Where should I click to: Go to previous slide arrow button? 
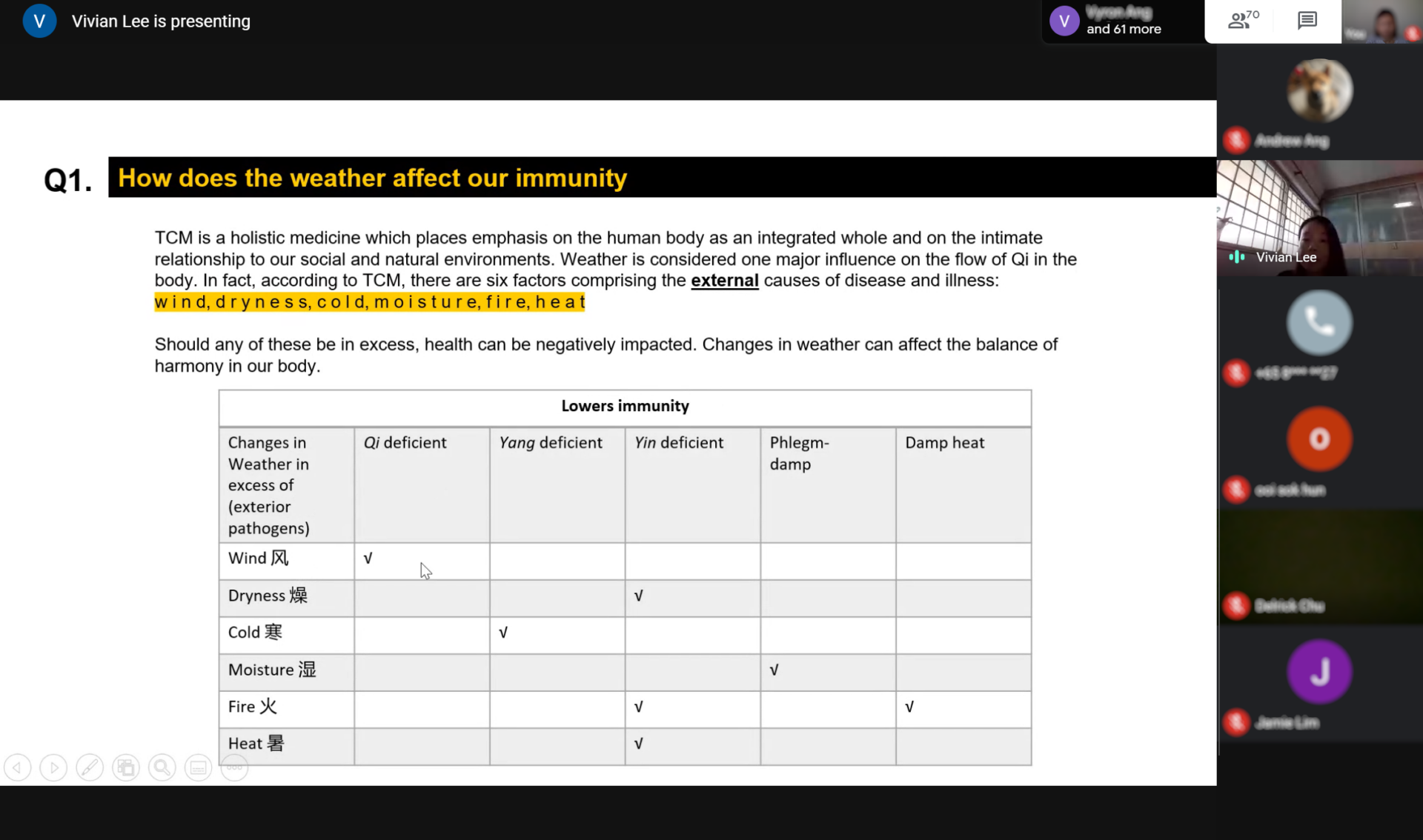(18, 767)
